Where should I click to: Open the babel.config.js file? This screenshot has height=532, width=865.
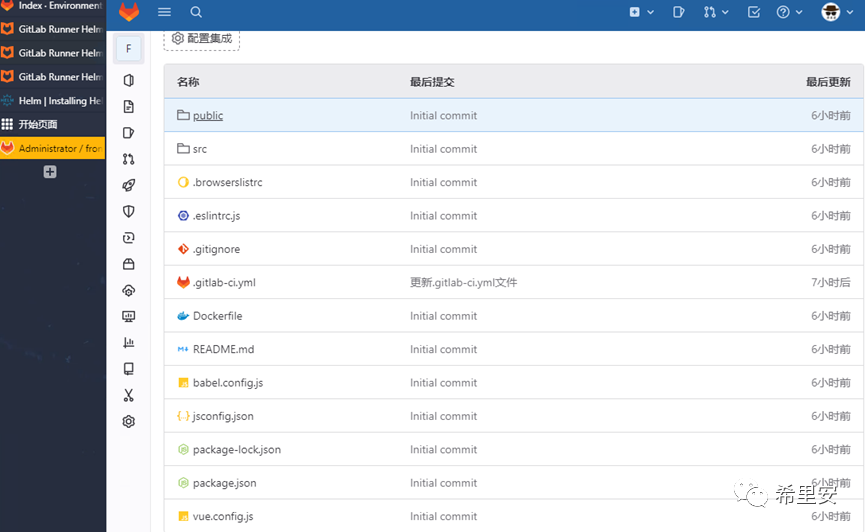click(228, 382)
